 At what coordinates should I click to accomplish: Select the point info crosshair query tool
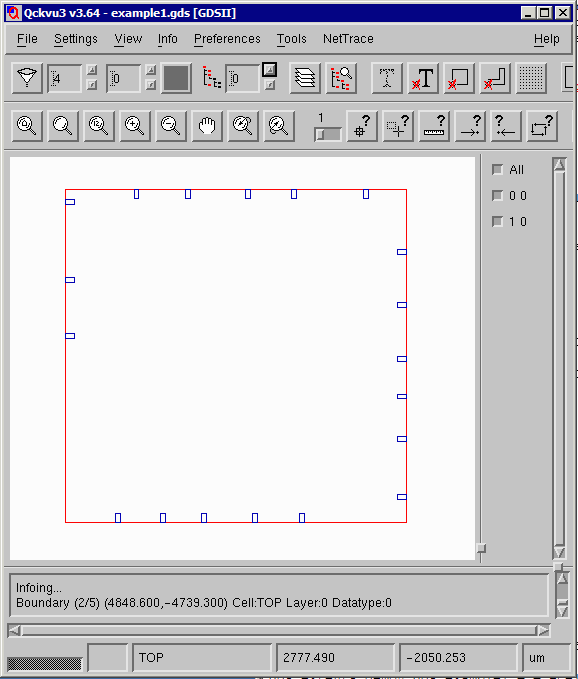(362, 126)
